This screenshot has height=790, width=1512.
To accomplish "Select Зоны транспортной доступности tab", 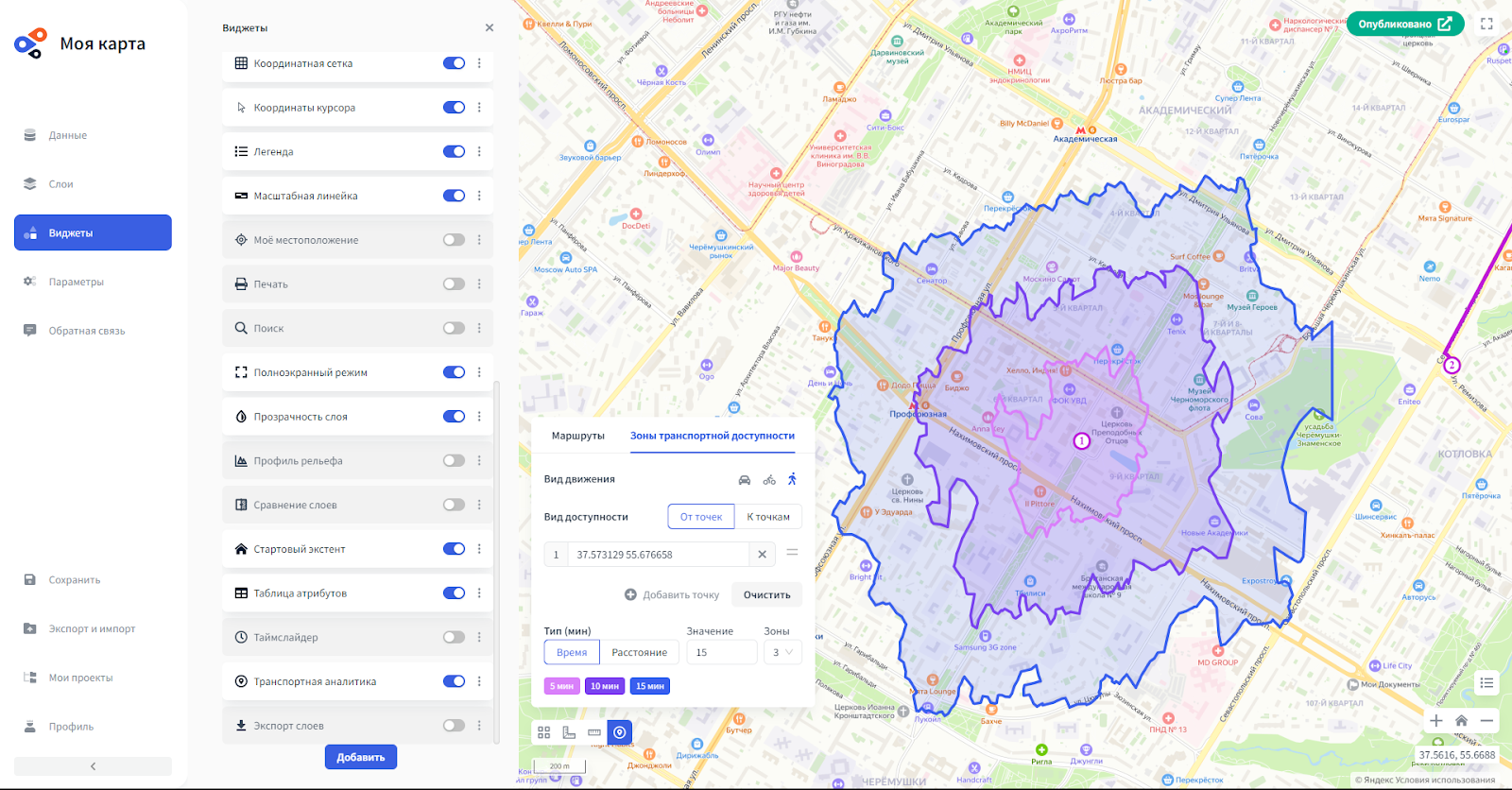I will point(713,436).
